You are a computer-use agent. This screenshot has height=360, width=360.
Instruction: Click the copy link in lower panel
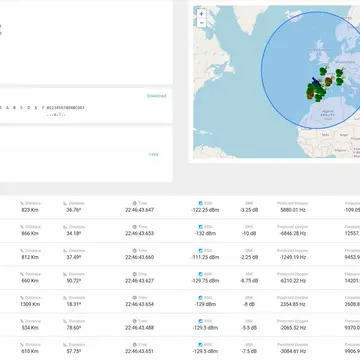coord(153,154)
